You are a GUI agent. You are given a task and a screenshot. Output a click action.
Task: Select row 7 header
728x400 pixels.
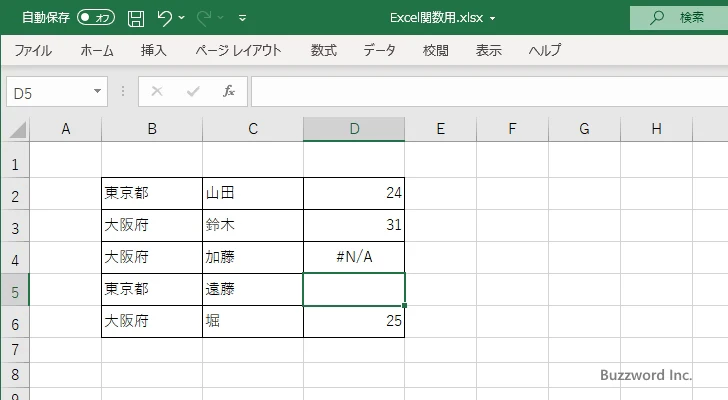click(15, 350)
